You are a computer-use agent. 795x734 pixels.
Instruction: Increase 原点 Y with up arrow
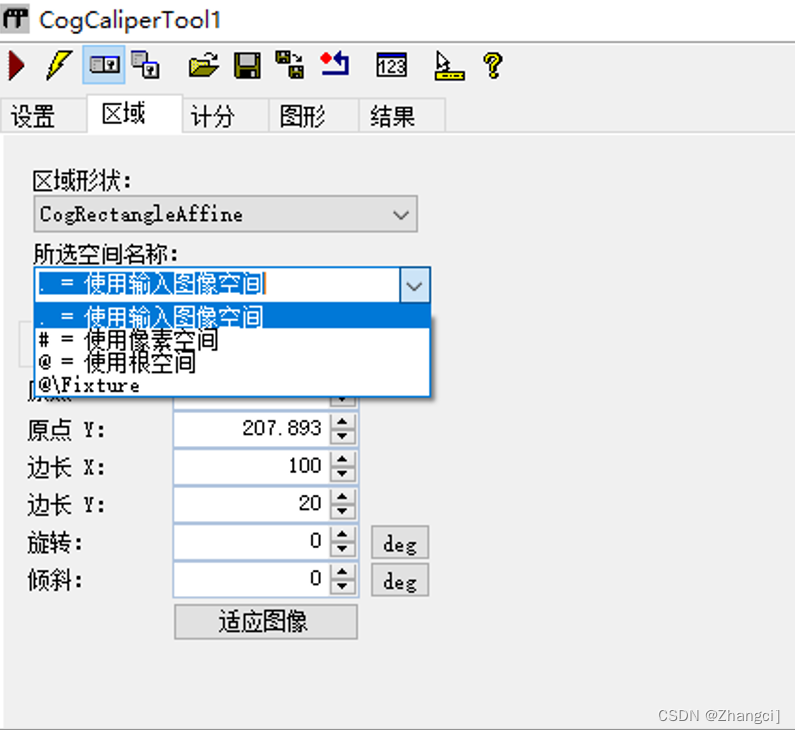coord(342,422)
